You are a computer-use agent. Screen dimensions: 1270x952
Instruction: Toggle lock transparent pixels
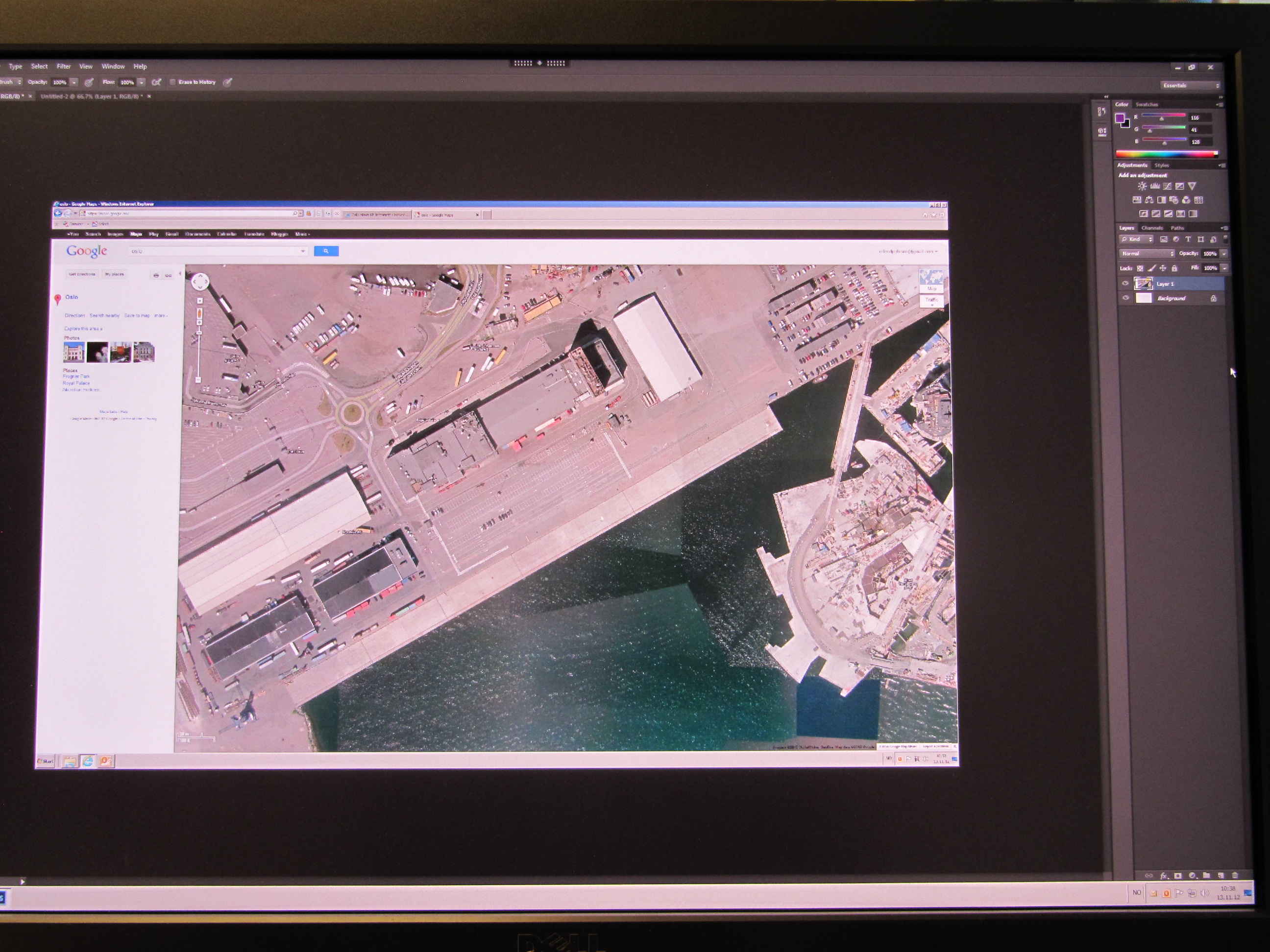(x=1140, y=268)
